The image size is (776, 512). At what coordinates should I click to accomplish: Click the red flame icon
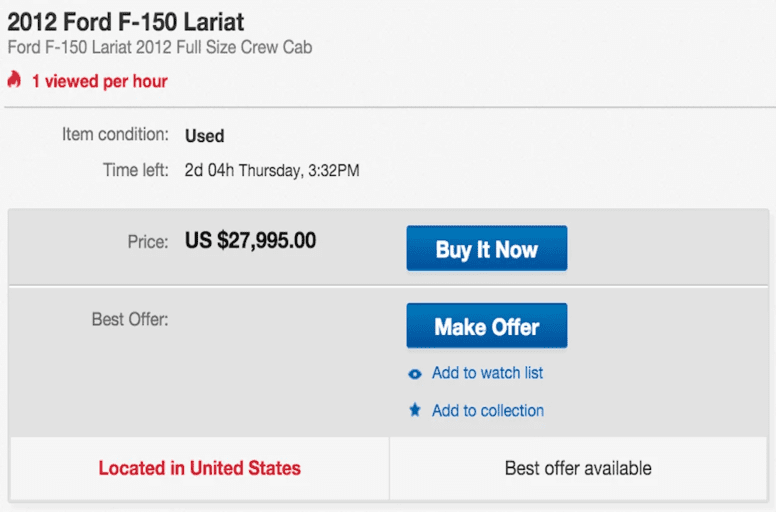coord(14,80)
